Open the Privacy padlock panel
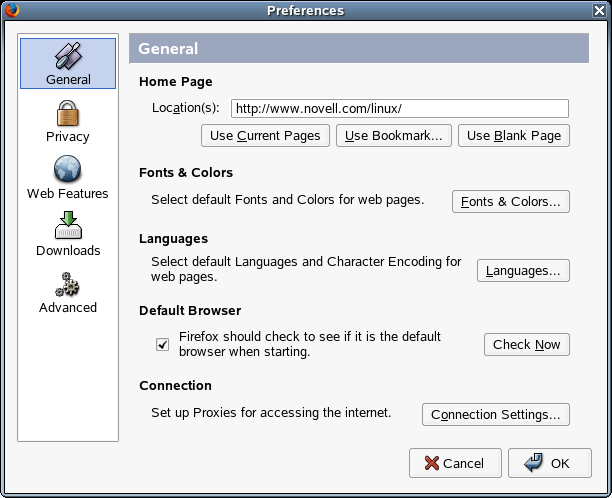This screenshot has width=612, height=498. (x=68, y=120)
